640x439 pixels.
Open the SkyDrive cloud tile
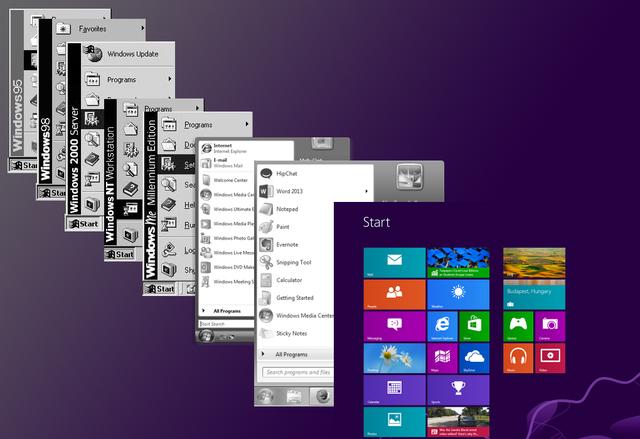point(474,357)
